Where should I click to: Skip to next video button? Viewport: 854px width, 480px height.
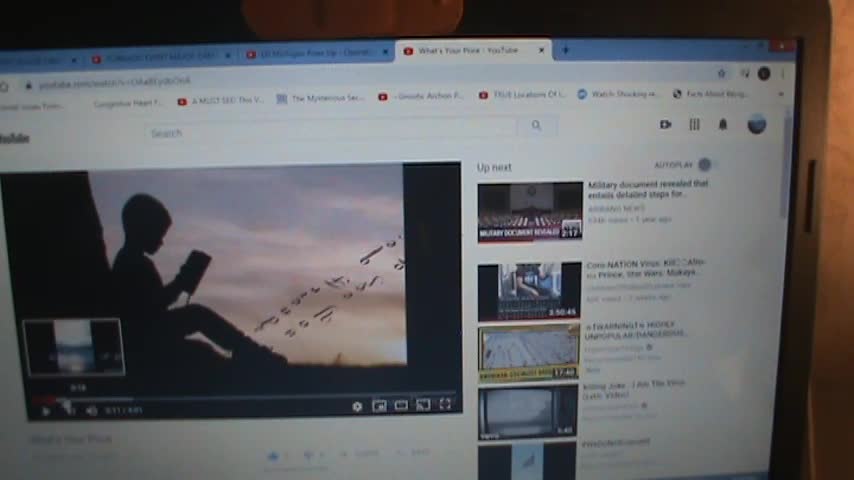pos(69,411)
